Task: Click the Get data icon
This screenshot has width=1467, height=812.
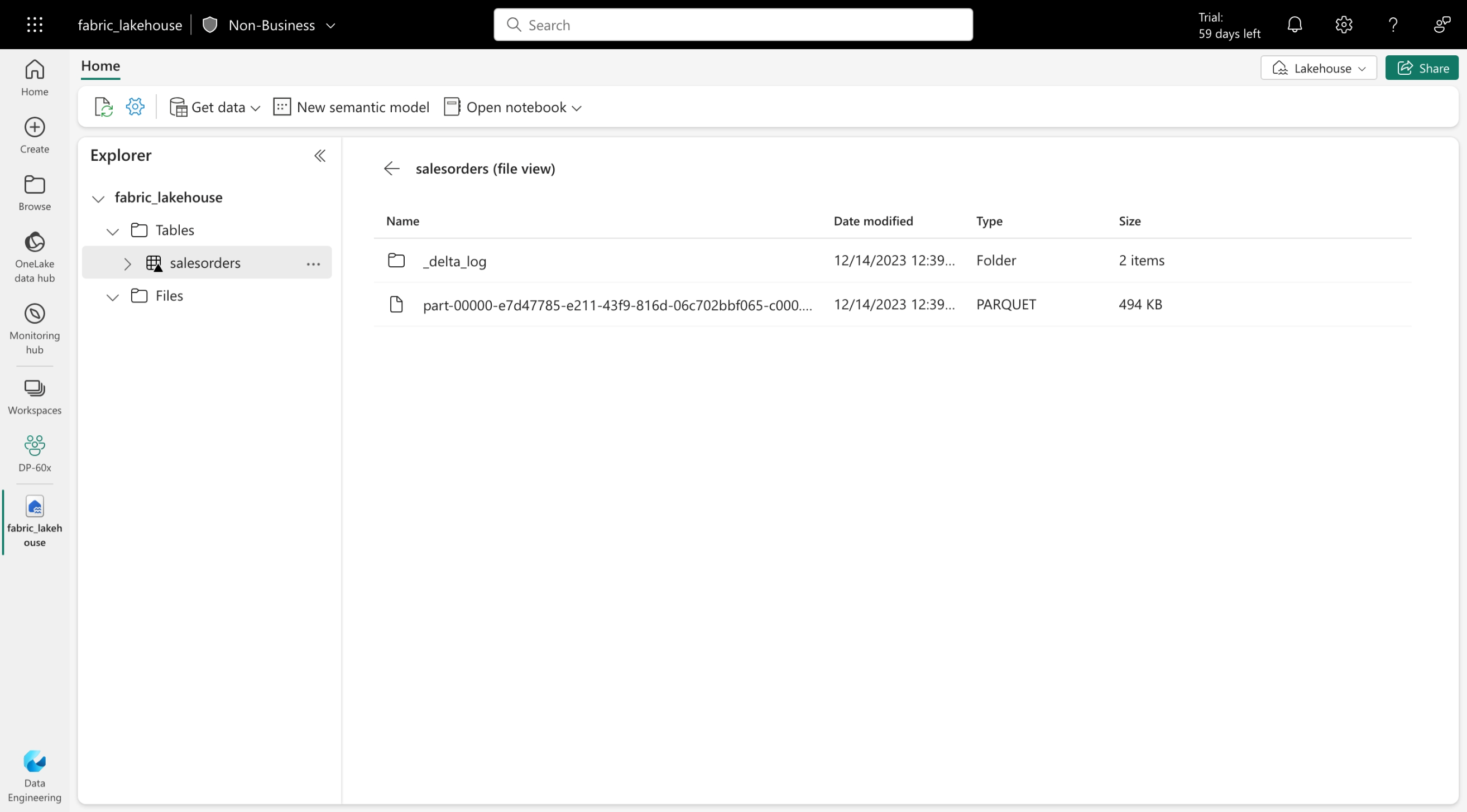Action: [178, 107]
